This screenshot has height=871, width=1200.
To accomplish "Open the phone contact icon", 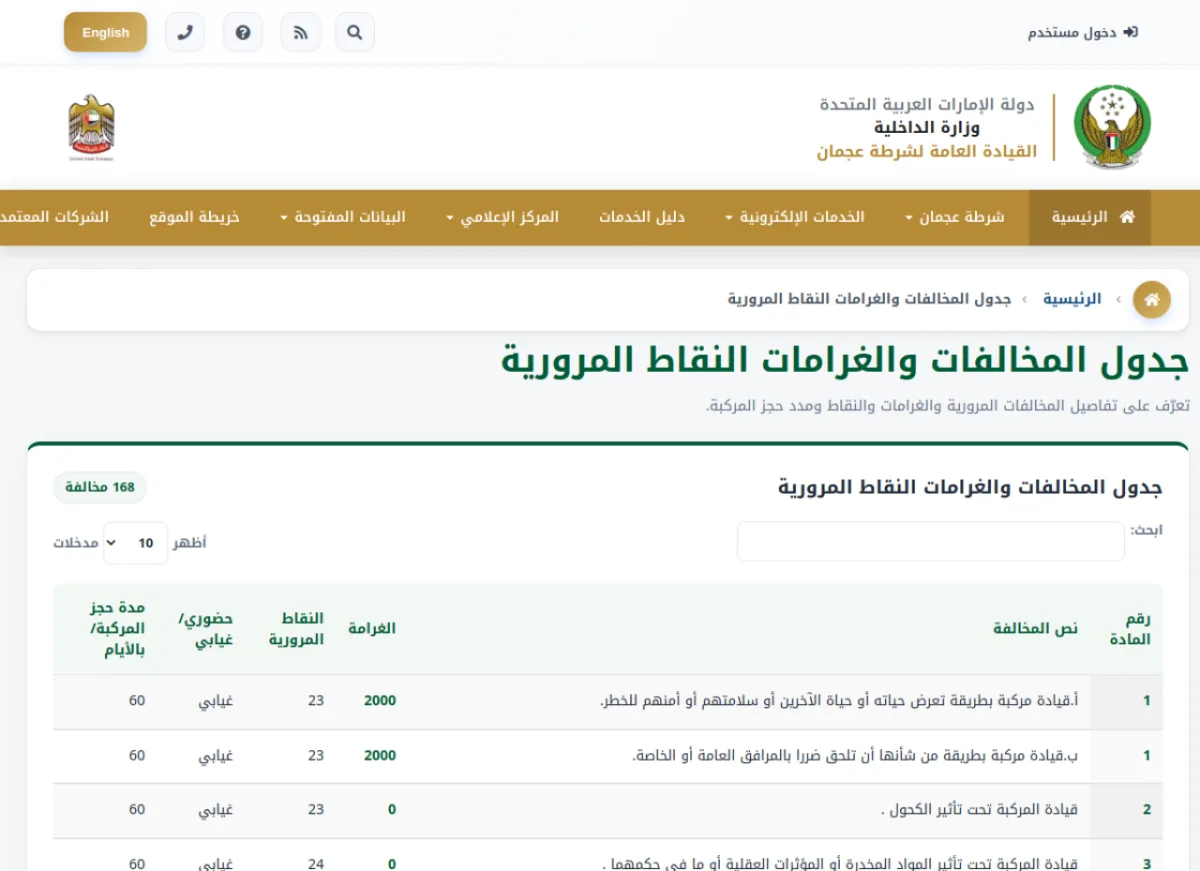I will (x=185, y=32).
